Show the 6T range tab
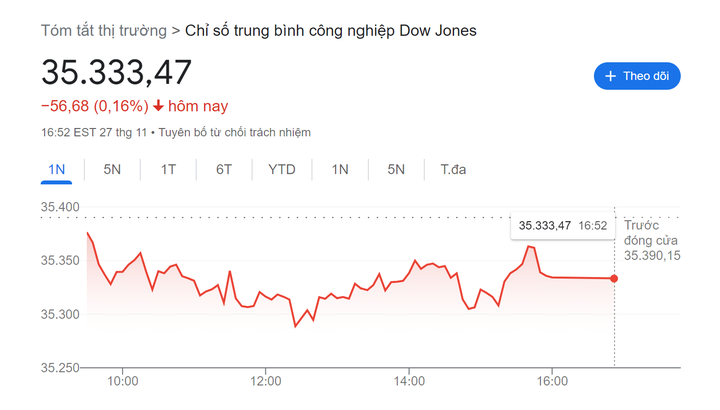 (x=224, y=169)
